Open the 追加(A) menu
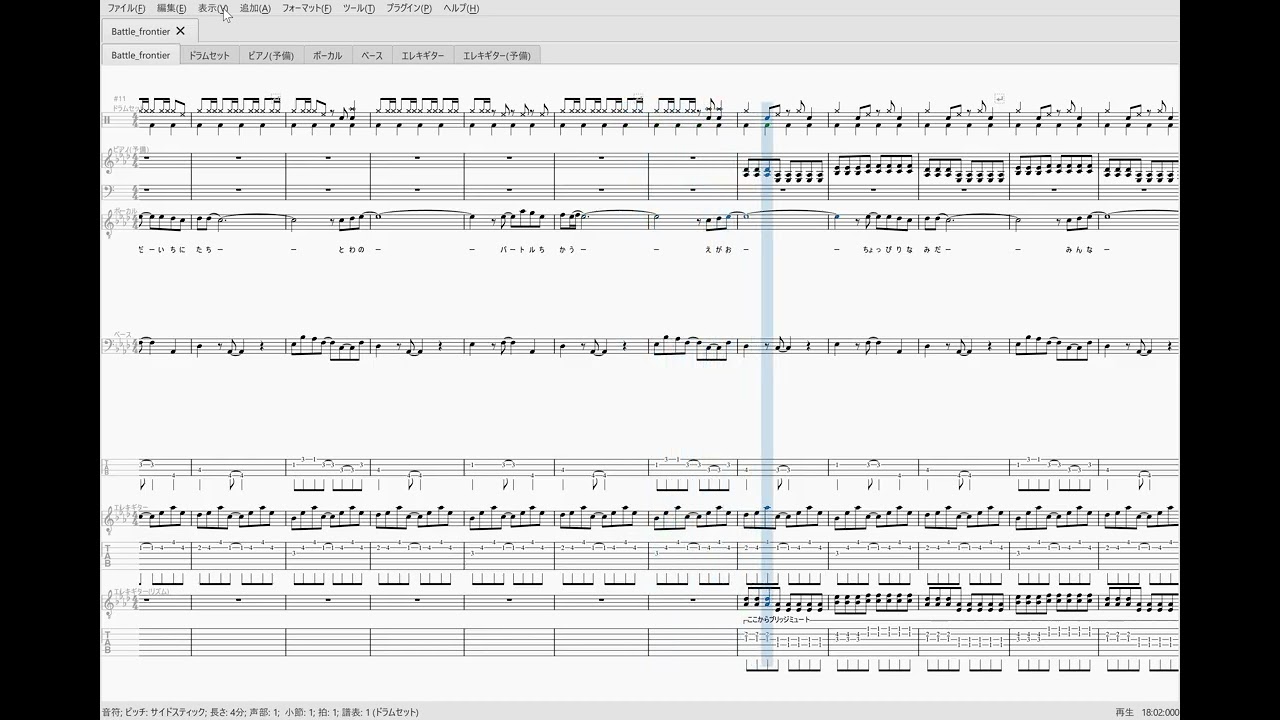Image resolution: width=1280 pixels, height=720 pixels. coord(255,8)
